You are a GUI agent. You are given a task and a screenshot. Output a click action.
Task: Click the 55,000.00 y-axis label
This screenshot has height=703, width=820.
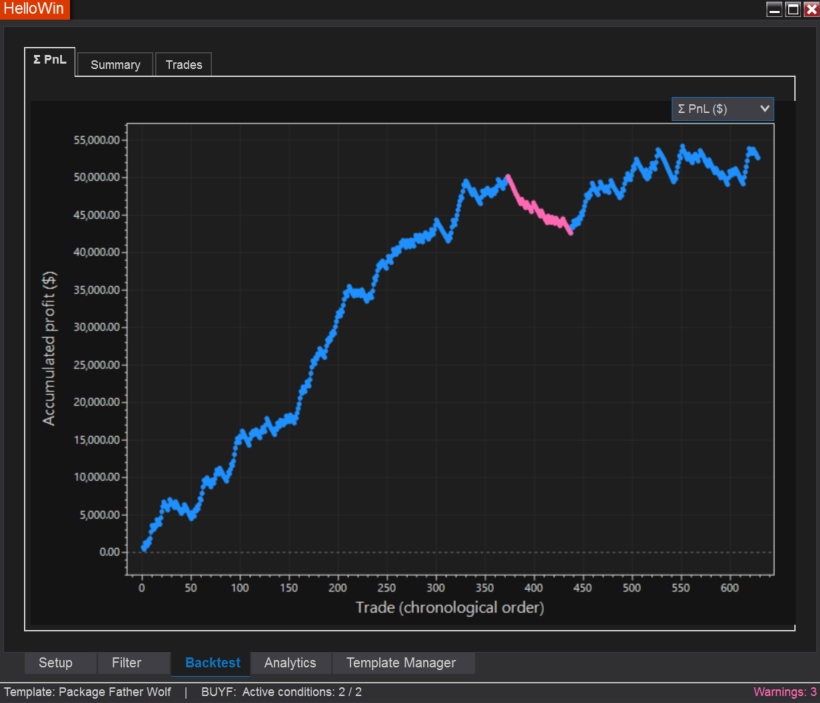click(x=97, y=140)
